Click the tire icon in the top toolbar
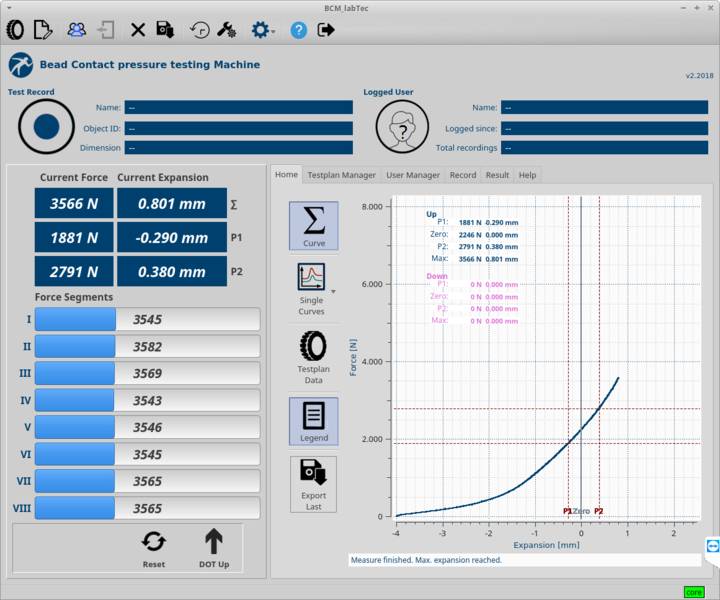The width and height of the screenshot is (720, 600). [15, 30]
